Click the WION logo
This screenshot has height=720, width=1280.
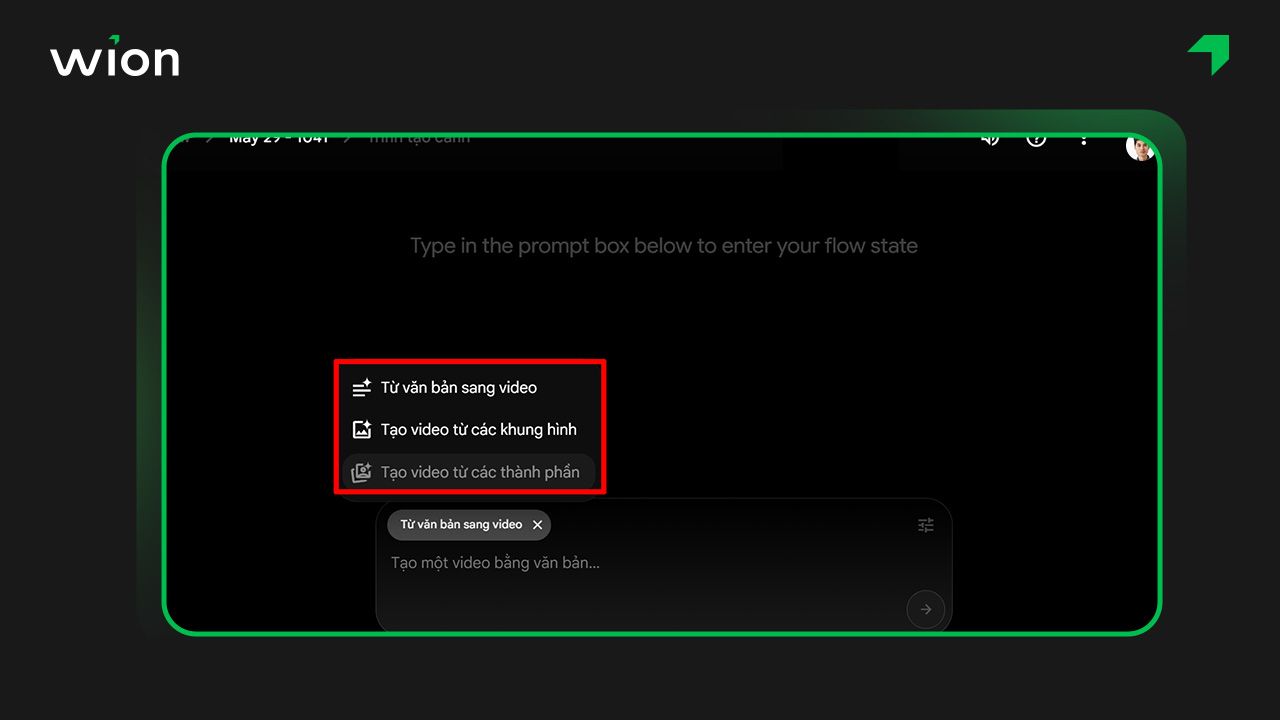click(114, 58)
